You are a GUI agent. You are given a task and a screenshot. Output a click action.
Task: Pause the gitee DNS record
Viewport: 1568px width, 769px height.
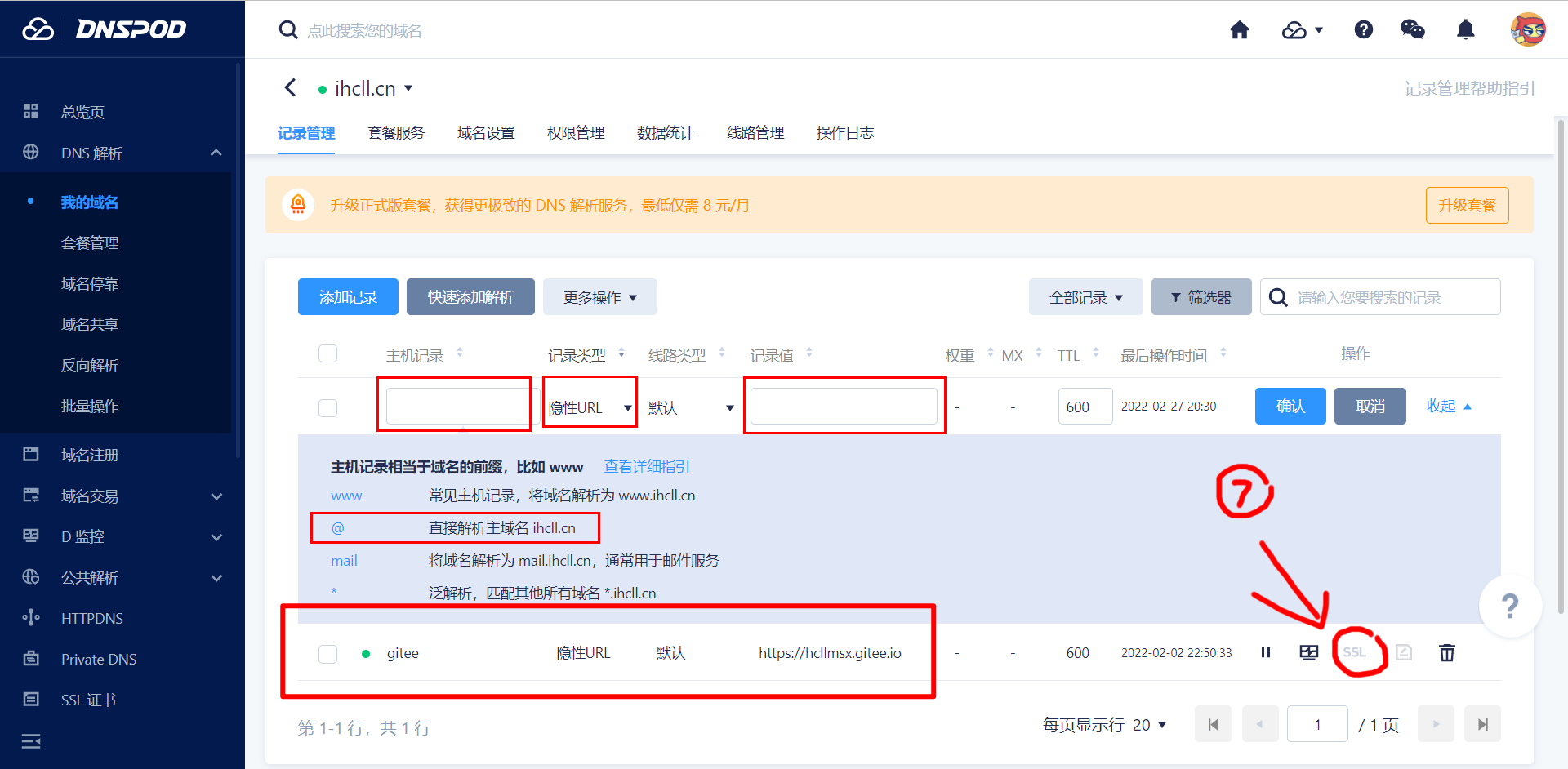1266,652
